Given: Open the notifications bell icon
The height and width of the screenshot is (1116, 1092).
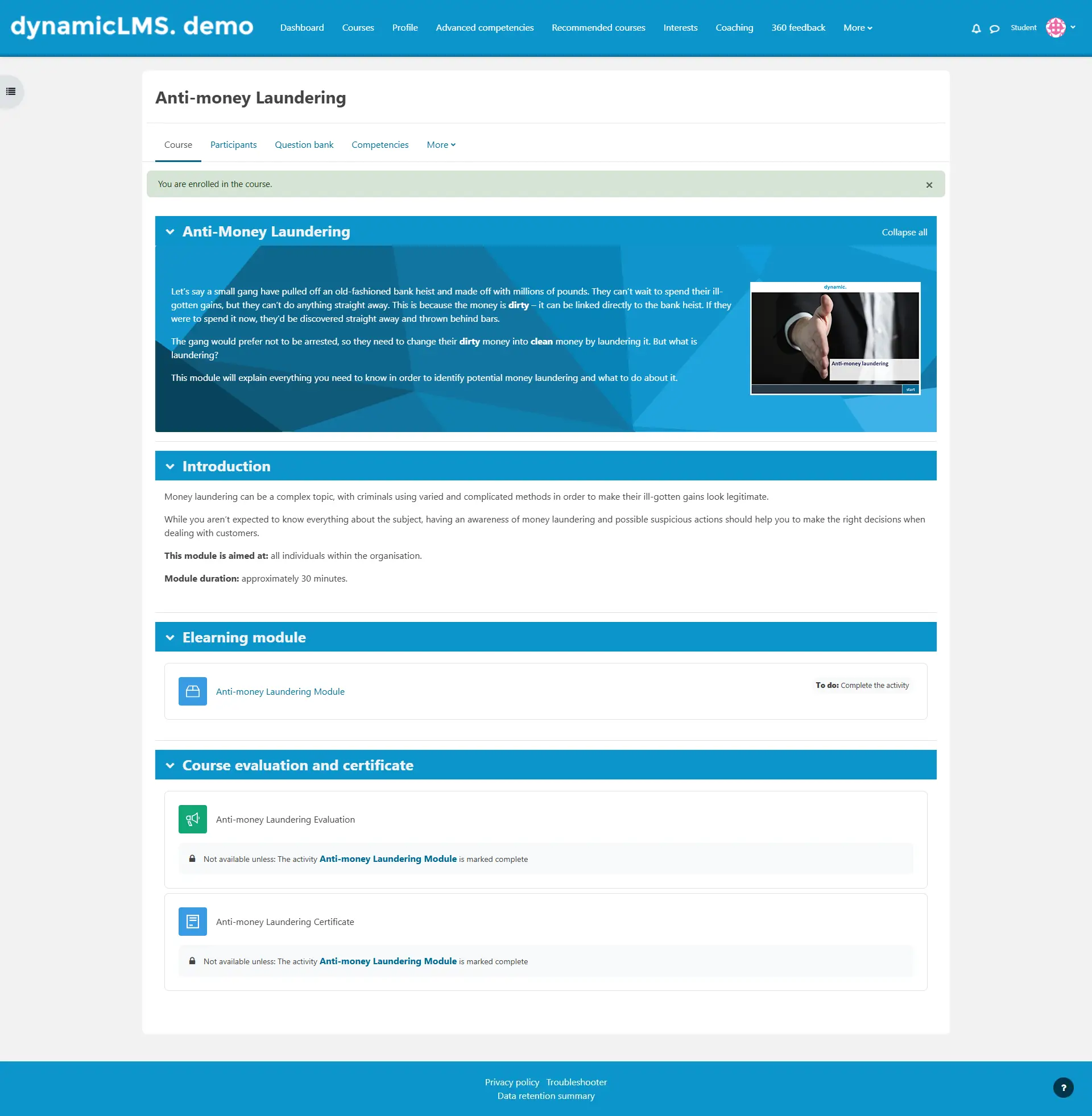Looking at the screenshot, I should (975, 28).
